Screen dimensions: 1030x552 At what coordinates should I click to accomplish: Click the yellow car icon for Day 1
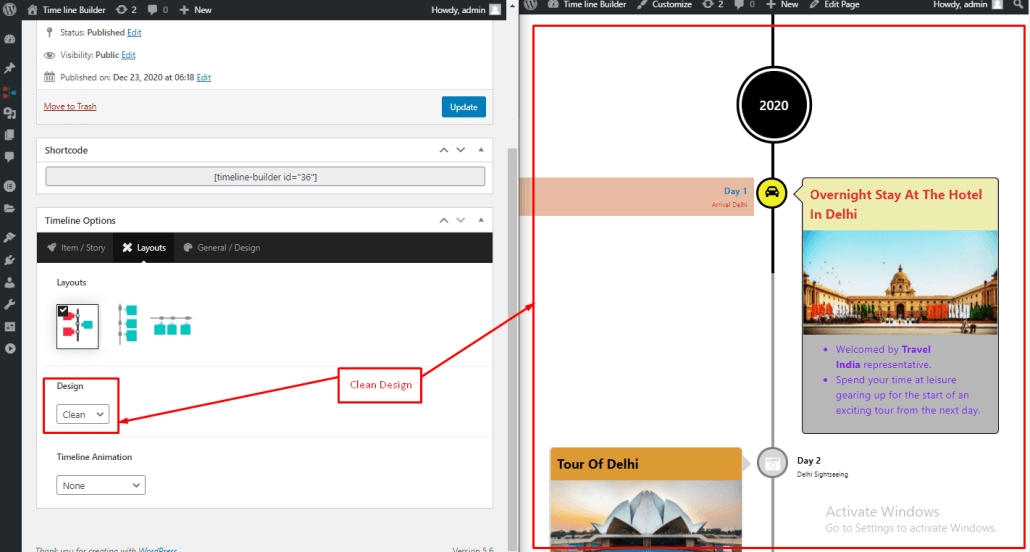[x=772, y=192]
